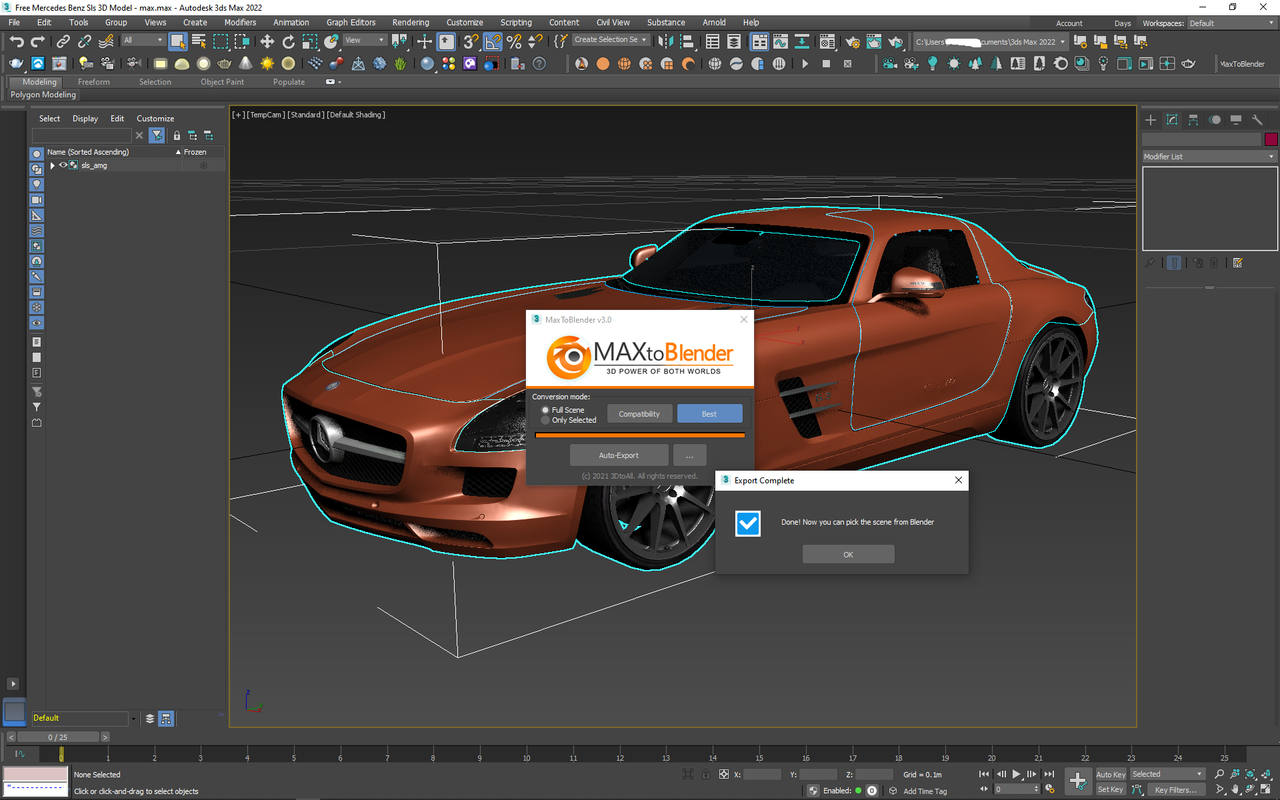1280x800 pixels.
Task: Switch to the Polygon Modeling tab
Action: [x=43, y=94]
